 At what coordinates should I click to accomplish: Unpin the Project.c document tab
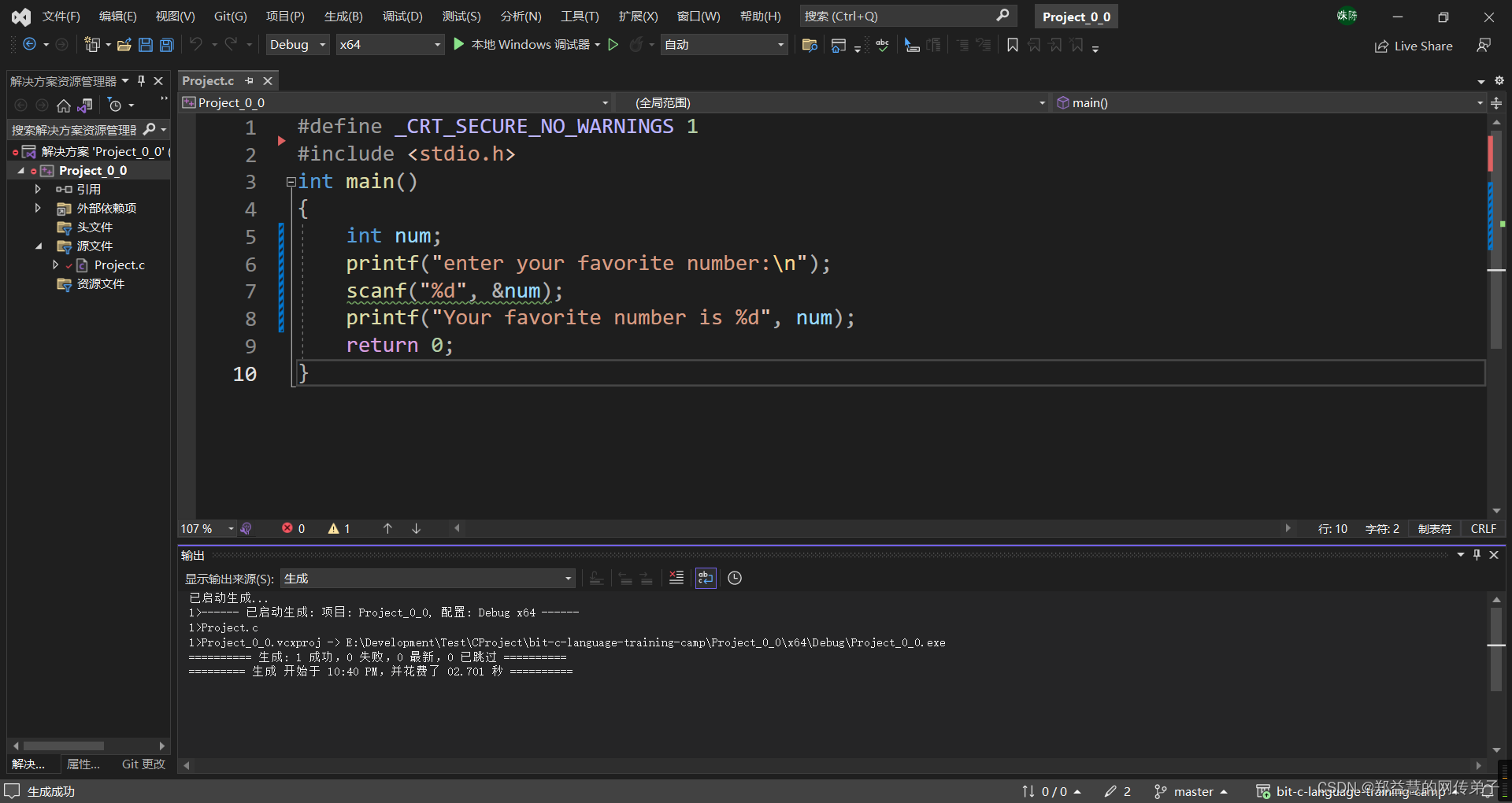[x=249, y=80]
